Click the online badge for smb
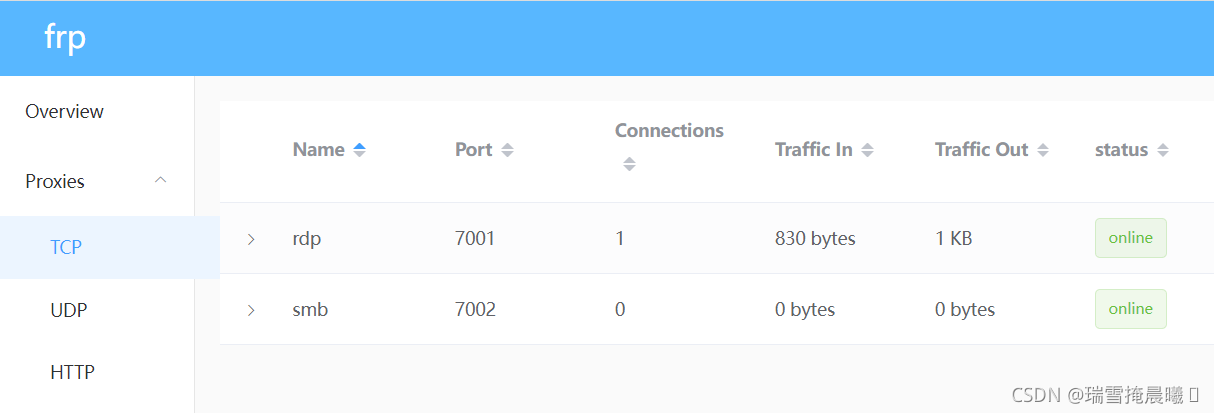 pos(1130,309)
